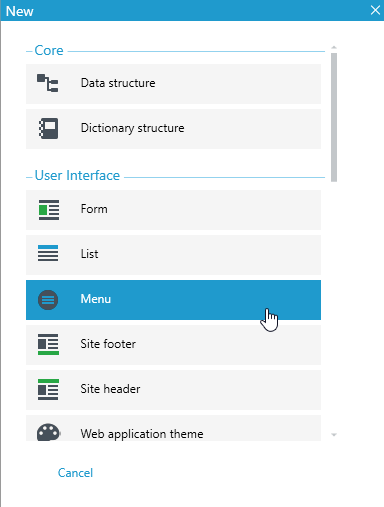
Task: Click the Dictionary structure notebook icon
Action: [x=48, y=128]
